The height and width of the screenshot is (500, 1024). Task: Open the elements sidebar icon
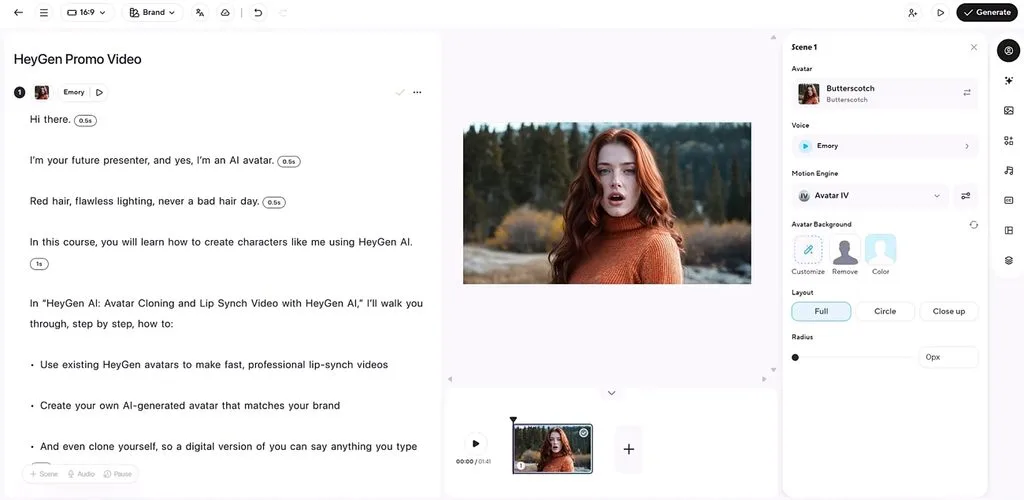pos(1008,140)
